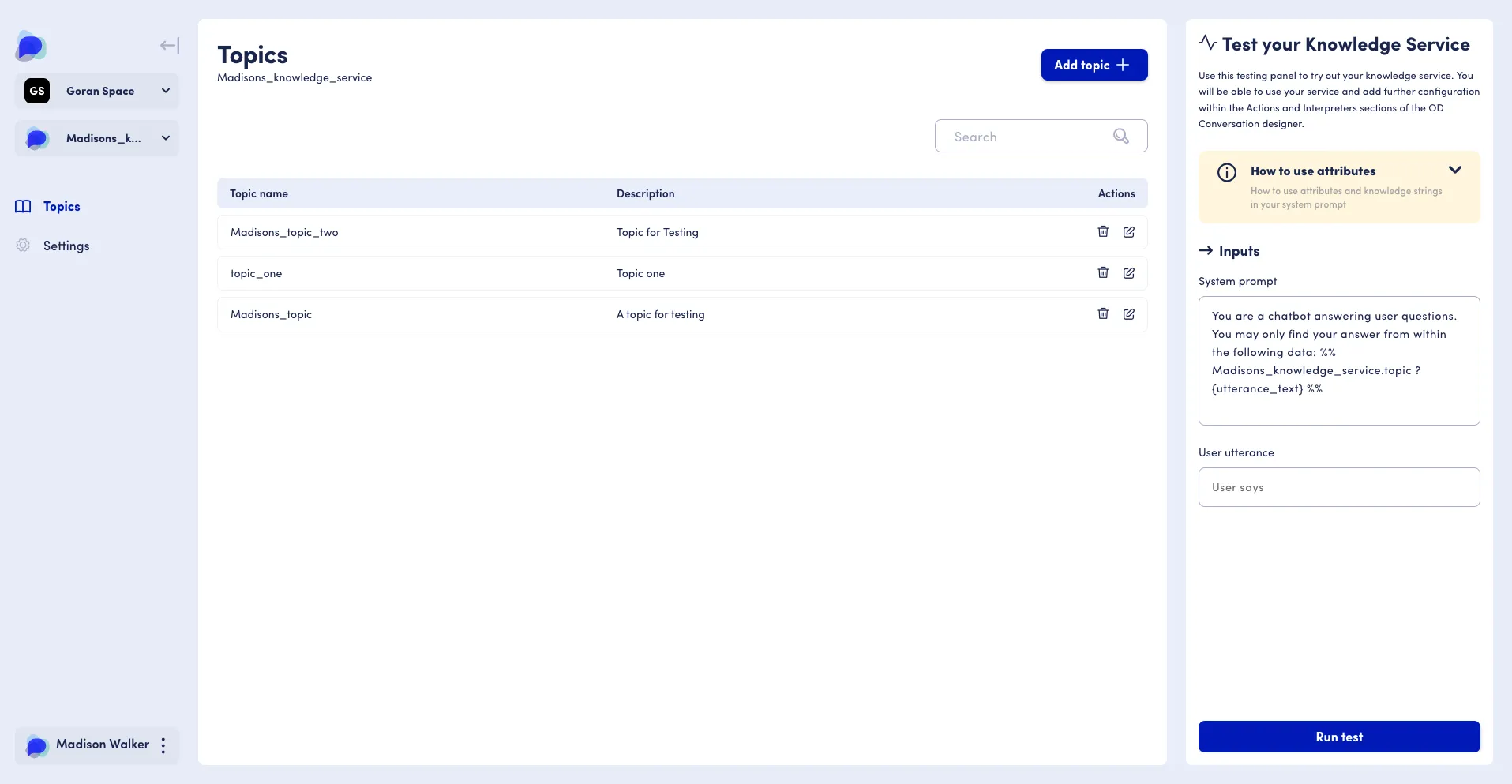
Task: Click the Add topic button
Action: 1094,65
